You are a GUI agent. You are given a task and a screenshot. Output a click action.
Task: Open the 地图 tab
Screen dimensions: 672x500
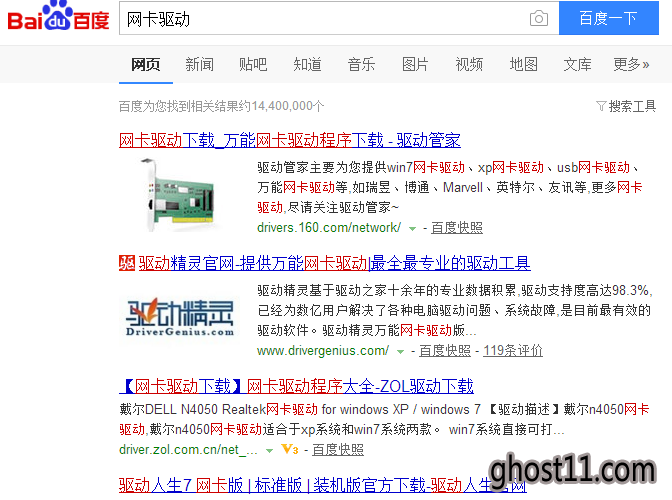pos(523,64)
